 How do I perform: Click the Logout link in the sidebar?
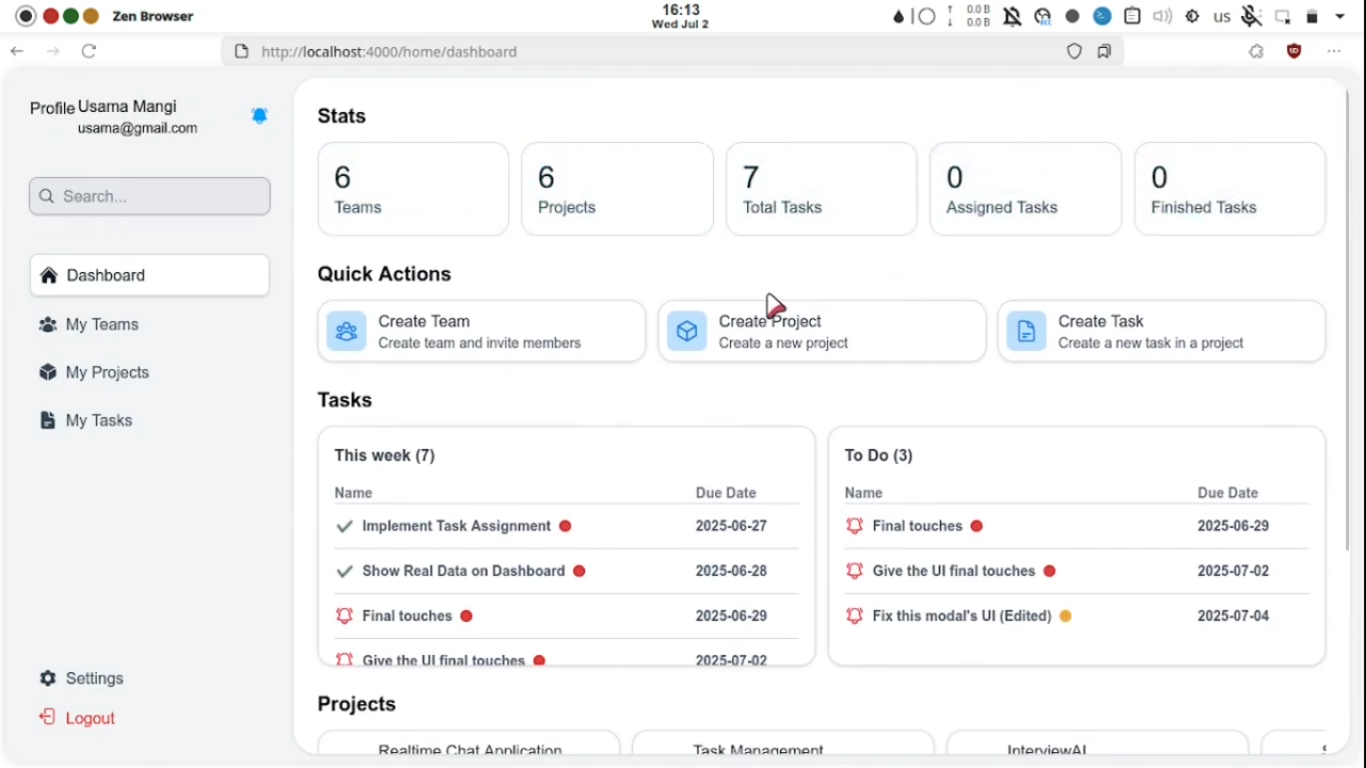point(90,718)
